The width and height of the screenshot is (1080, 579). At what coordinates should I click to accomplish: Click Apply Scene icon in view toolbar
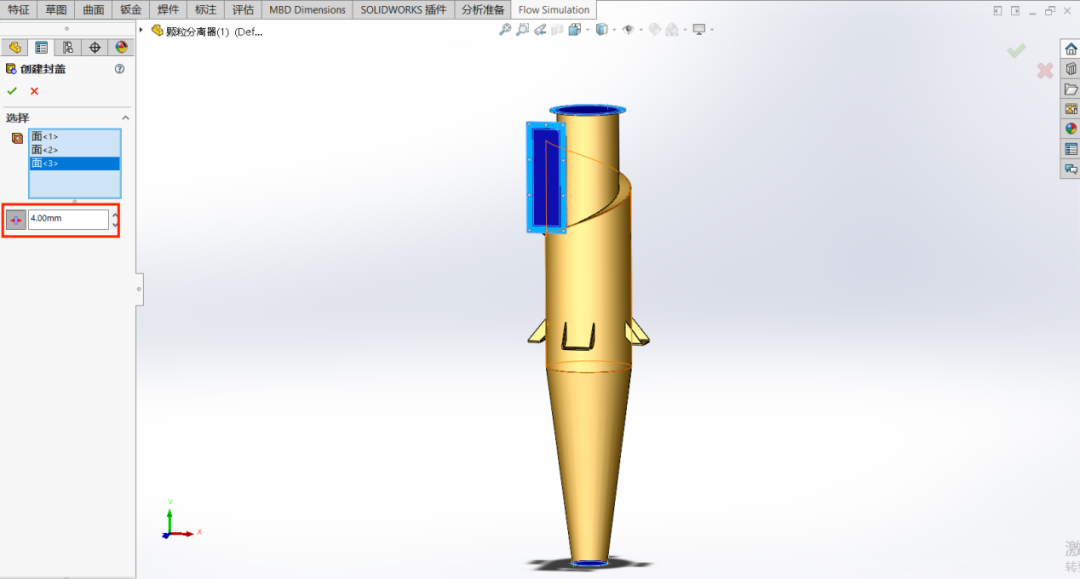click(672, 30)
